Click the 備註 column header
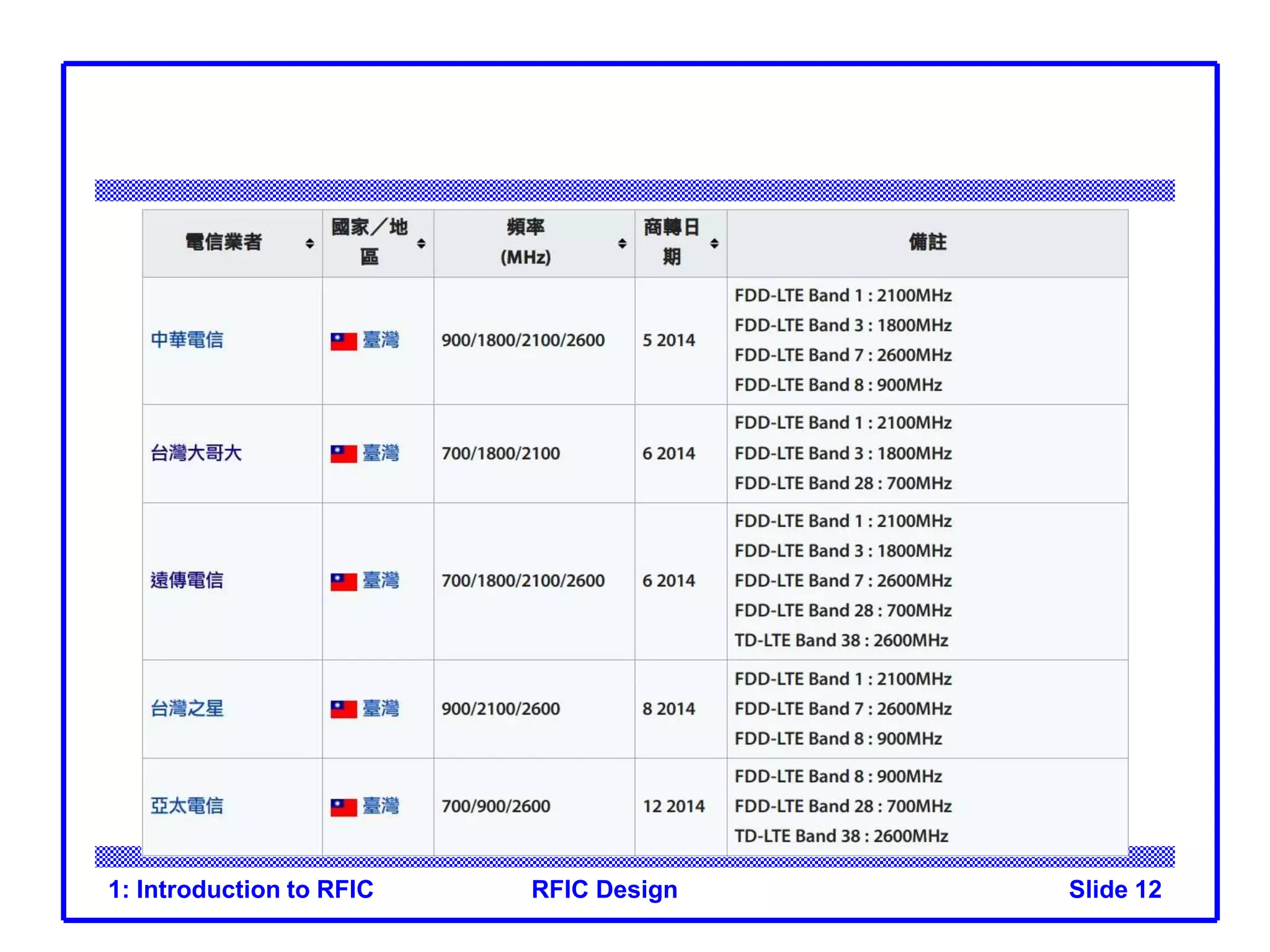This screenshot has width=1270, height=952. click(x=927, y=243)
